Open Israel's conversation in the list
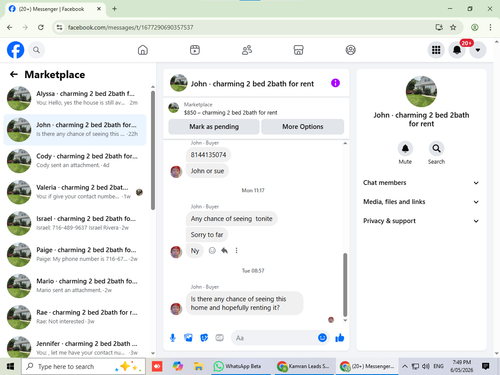Screen dimensions: 500x375 tap(75, 223)
